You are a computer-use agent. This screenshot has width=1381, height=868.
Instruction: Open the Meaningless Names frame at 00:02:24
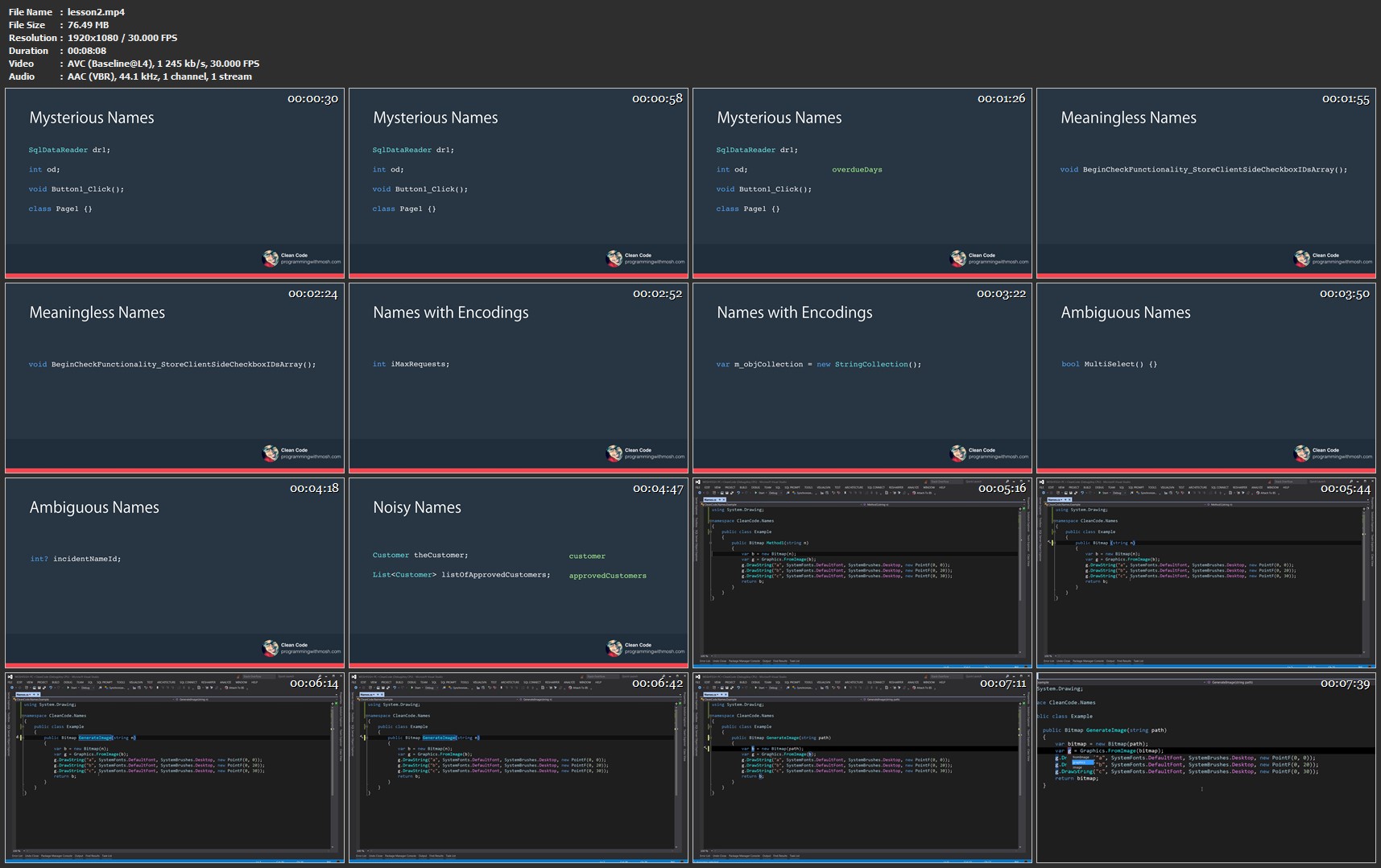[175, 378]
